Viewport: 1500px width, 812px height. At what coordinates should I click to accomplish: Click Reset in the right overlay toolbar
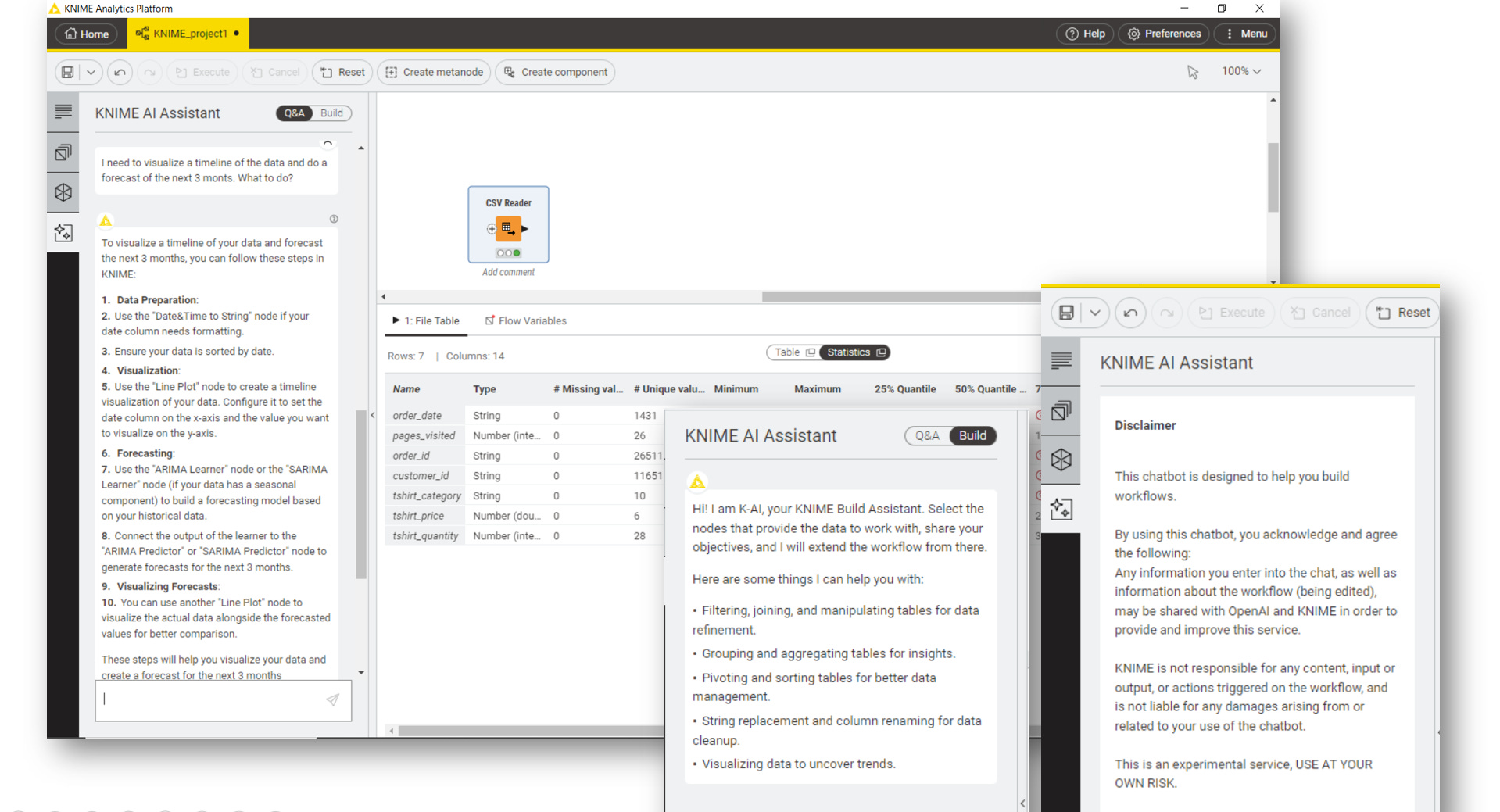[1403, 313]
